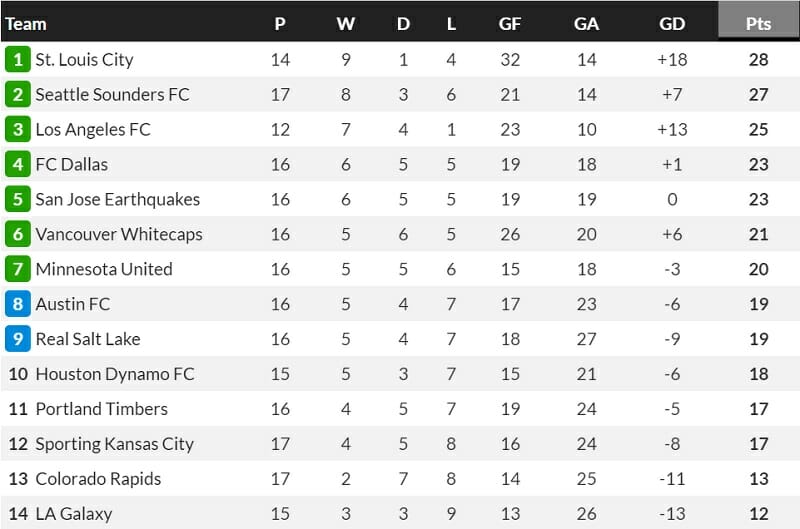Screen dimensions: 800x529
Task: Click blue rank 8 badge for Austin FC
Action: coord(18,304)
